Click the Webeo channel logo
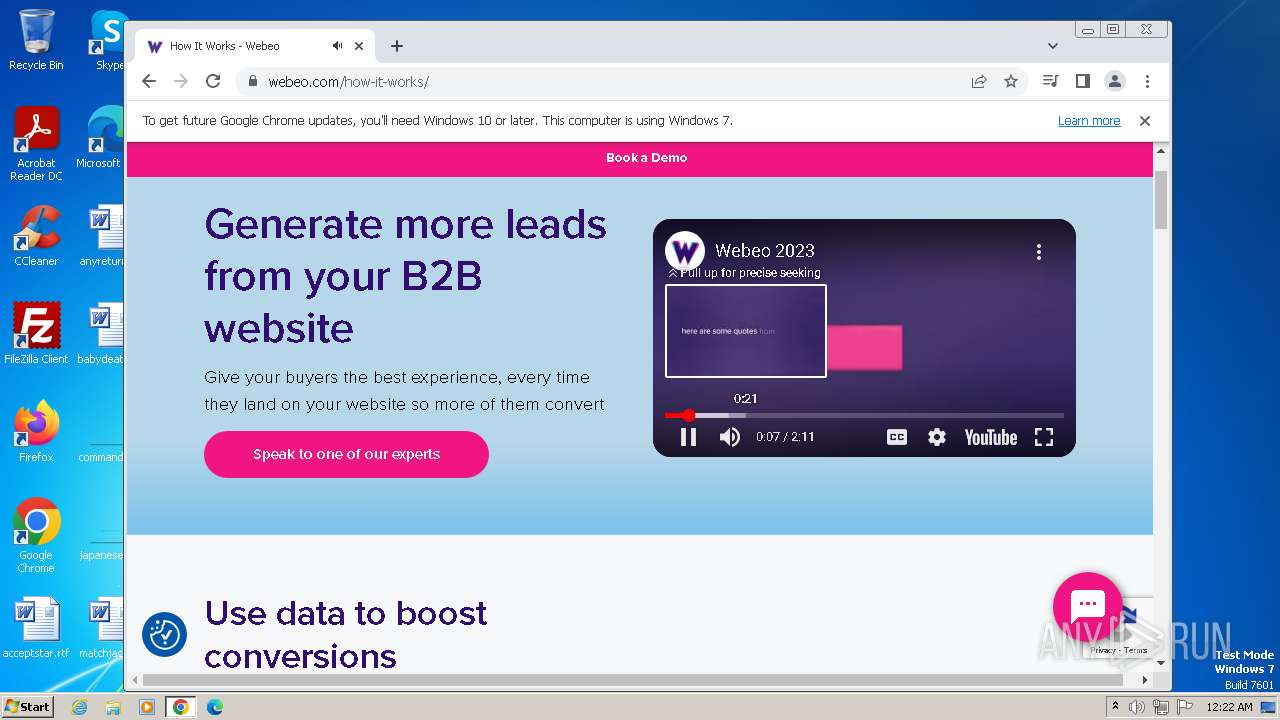Image resolution: width=1280 pixels, height=720 pixels. pos(685,251)
